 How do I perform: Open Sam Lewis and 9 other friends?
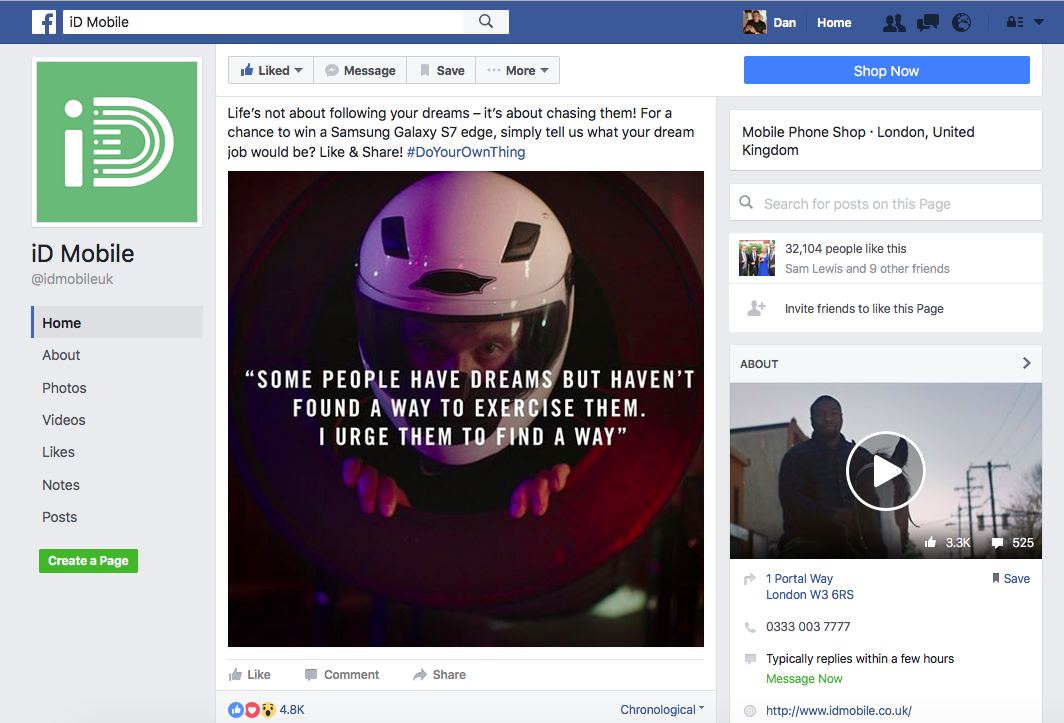867,269
